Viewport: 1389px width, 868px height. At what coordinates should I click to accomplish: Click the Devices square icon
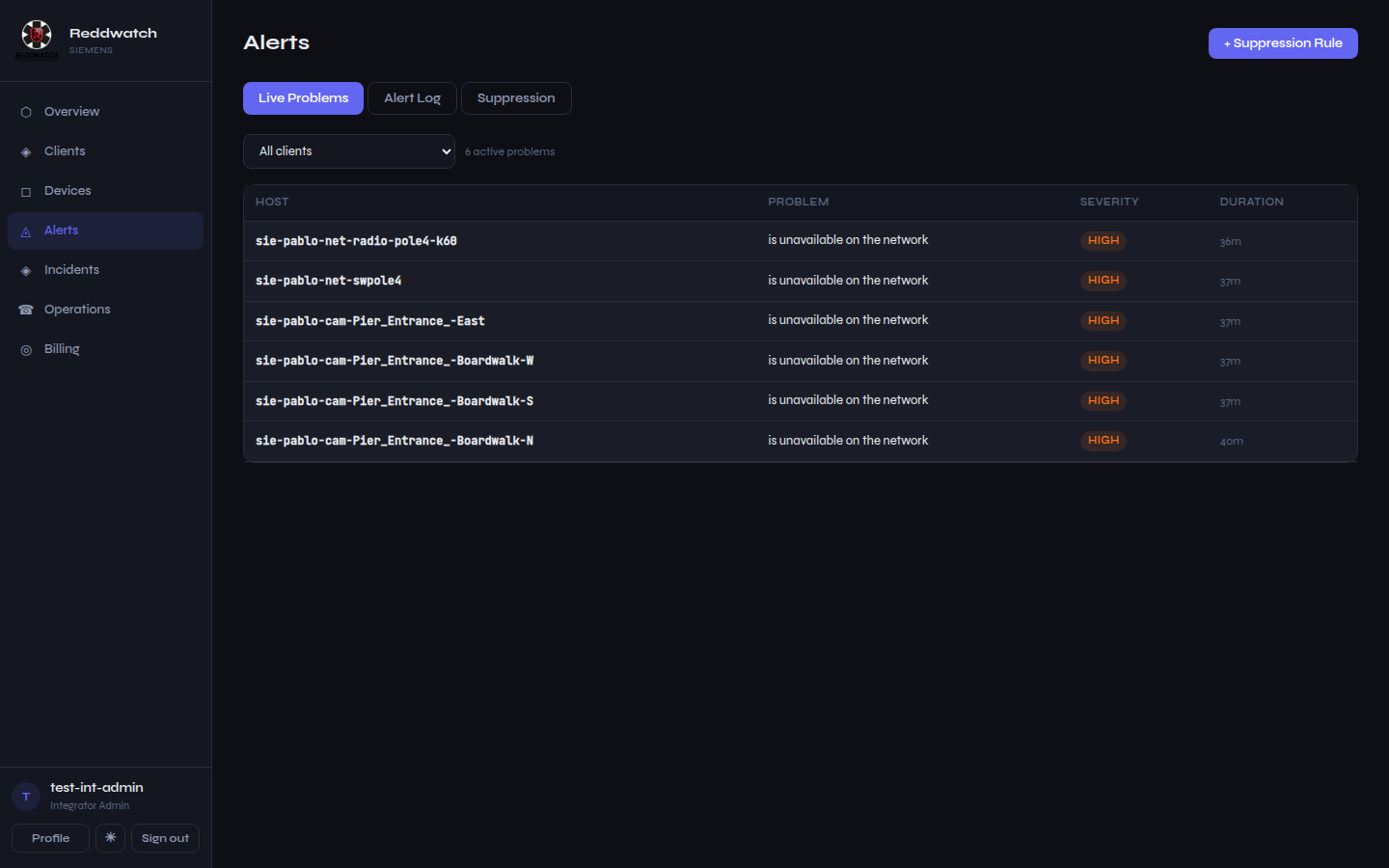coord(26,191)
